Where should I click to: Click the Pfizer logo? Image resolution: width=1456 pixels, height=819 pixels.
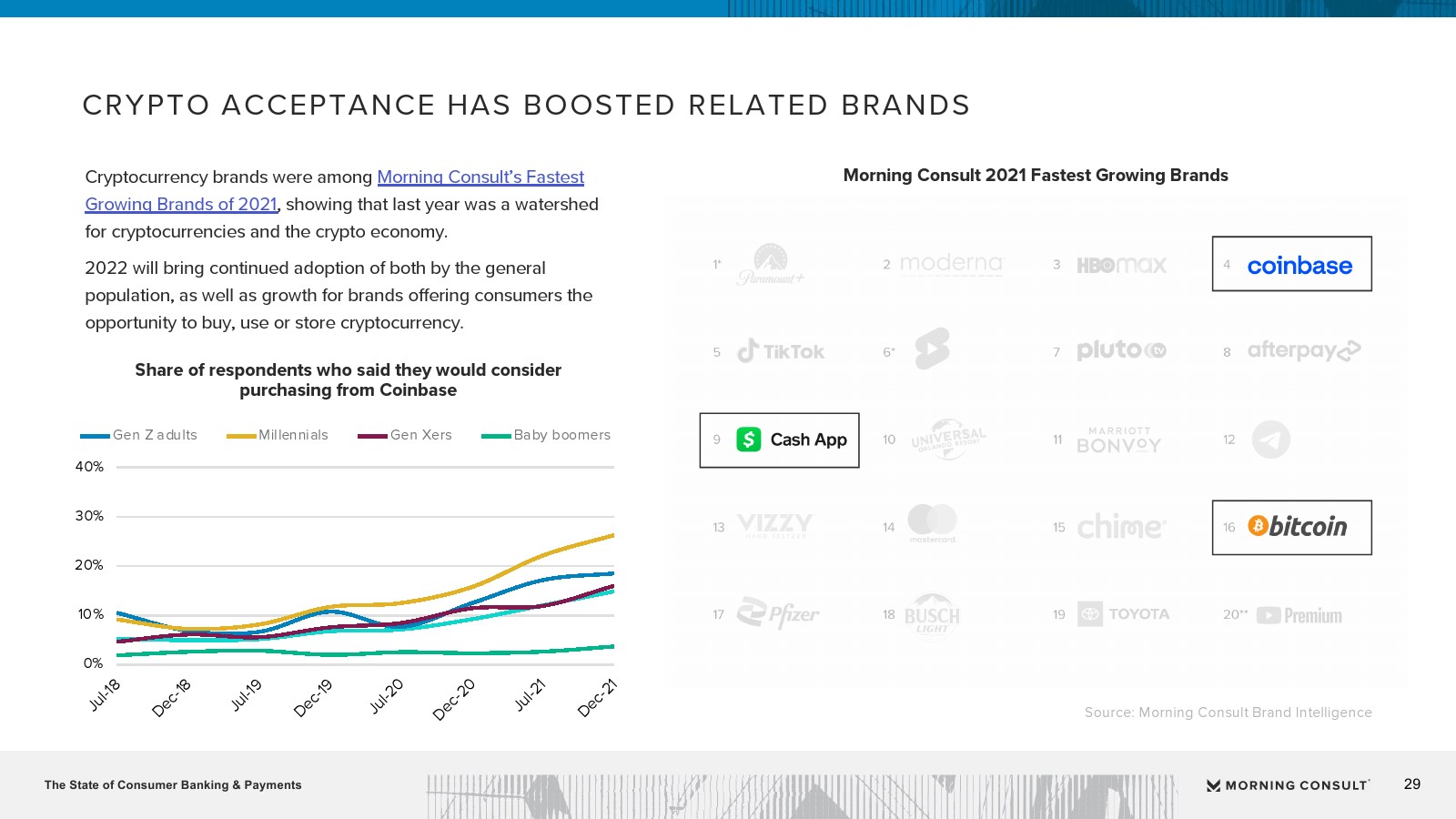[778, 614]
